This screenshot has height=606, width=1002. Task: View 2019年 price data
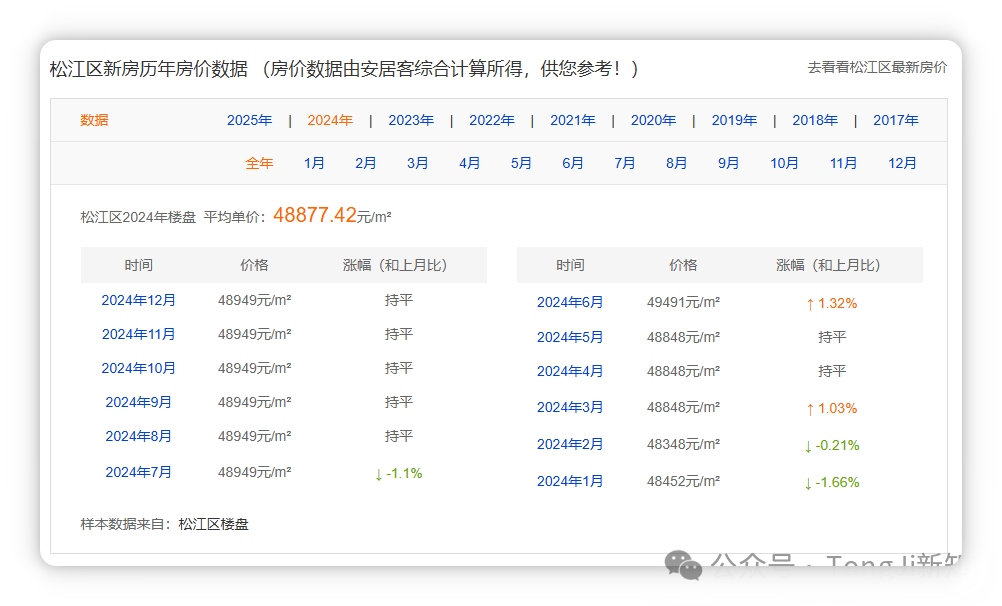click(734, 120)
